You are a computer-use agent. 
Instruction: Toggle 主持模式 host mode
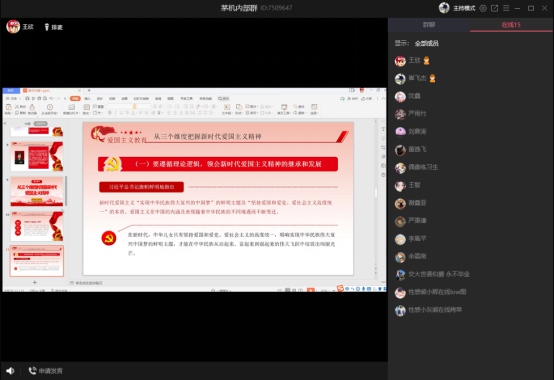coord(464,8)
